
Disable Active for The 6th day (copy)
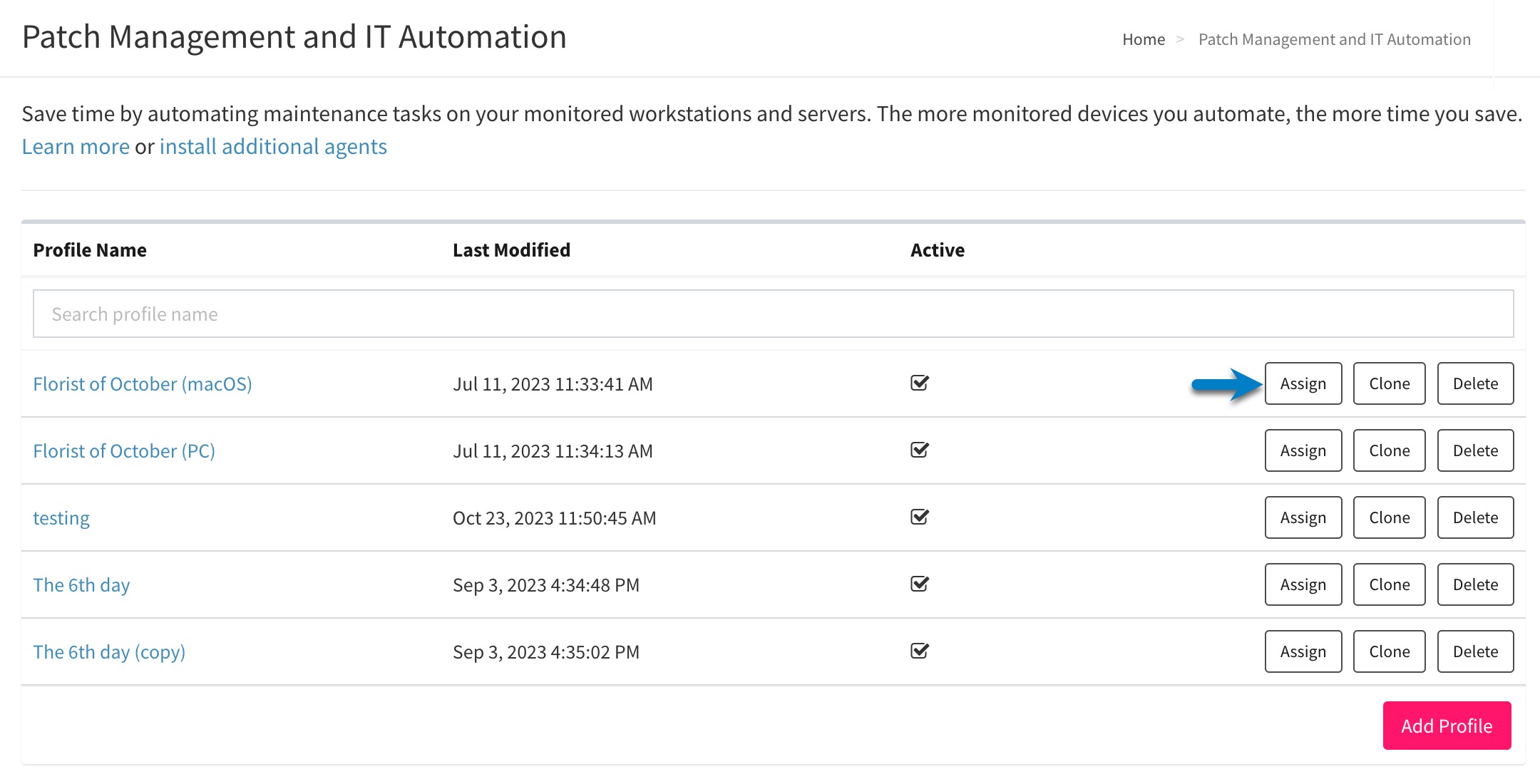click(x=920, y=651)
